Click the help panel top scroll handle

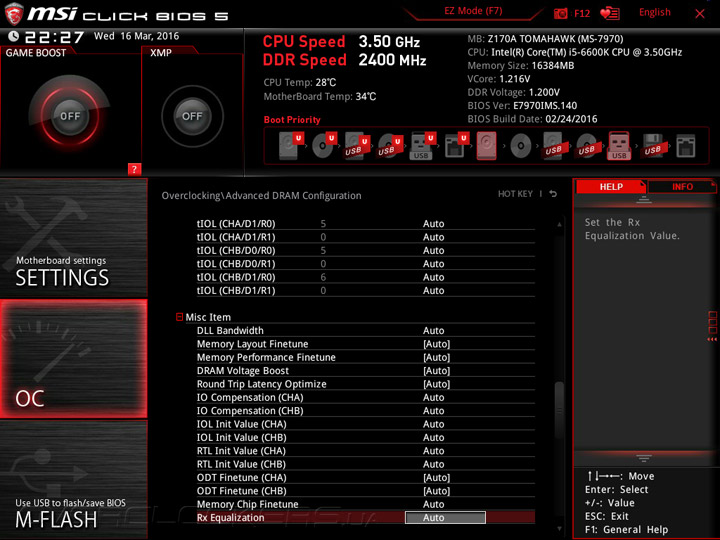pyautogui.click(x=644, y=200)
